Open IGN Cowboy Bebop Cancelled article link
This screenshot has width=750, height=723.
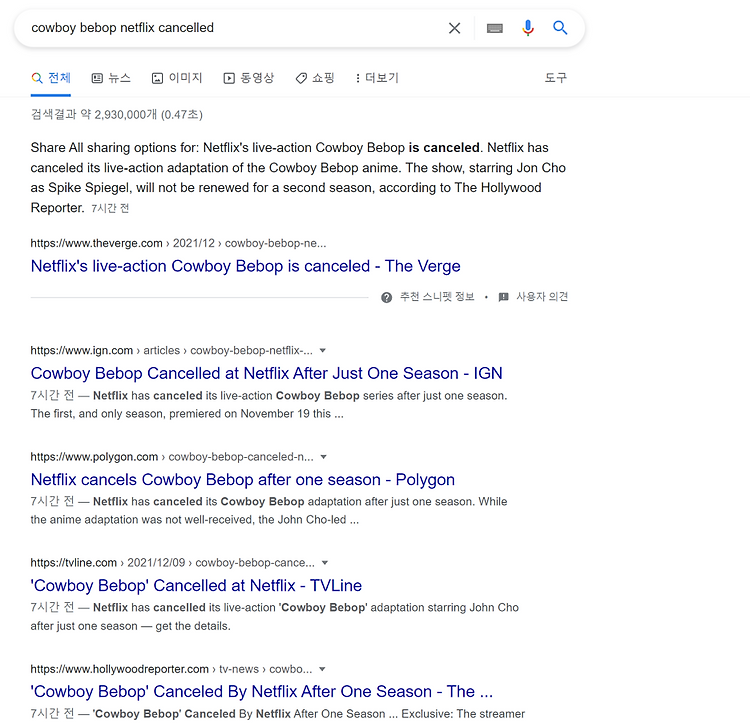266,373
